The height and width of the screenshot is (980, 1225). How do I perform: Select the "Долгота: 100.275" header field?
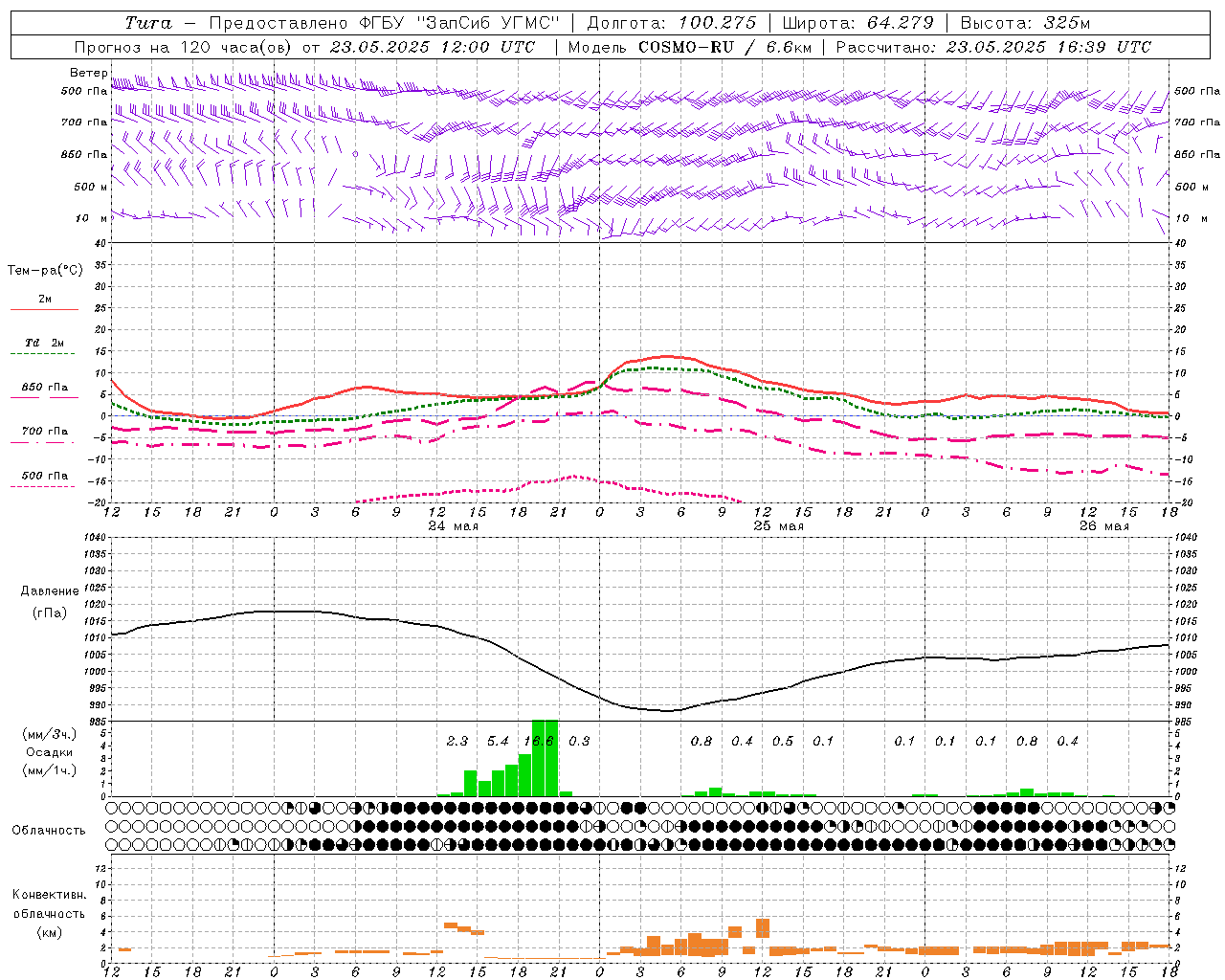click(x=671, y=23)
